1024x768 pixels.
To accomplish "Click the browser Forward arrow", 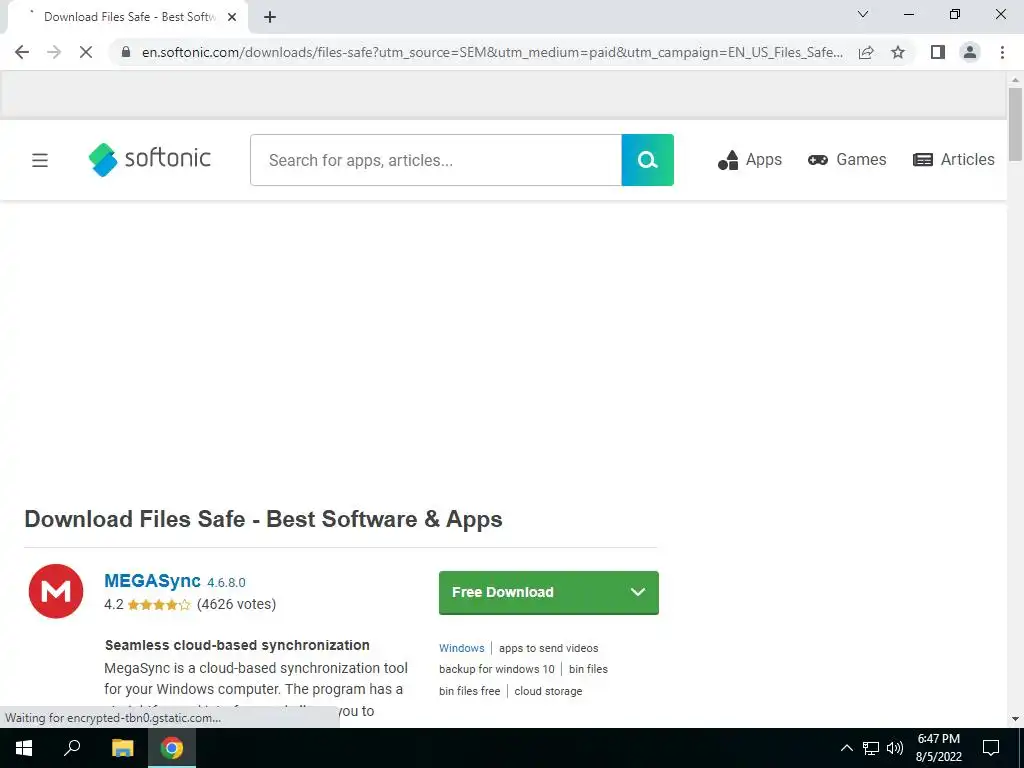I will coord(54,52).
